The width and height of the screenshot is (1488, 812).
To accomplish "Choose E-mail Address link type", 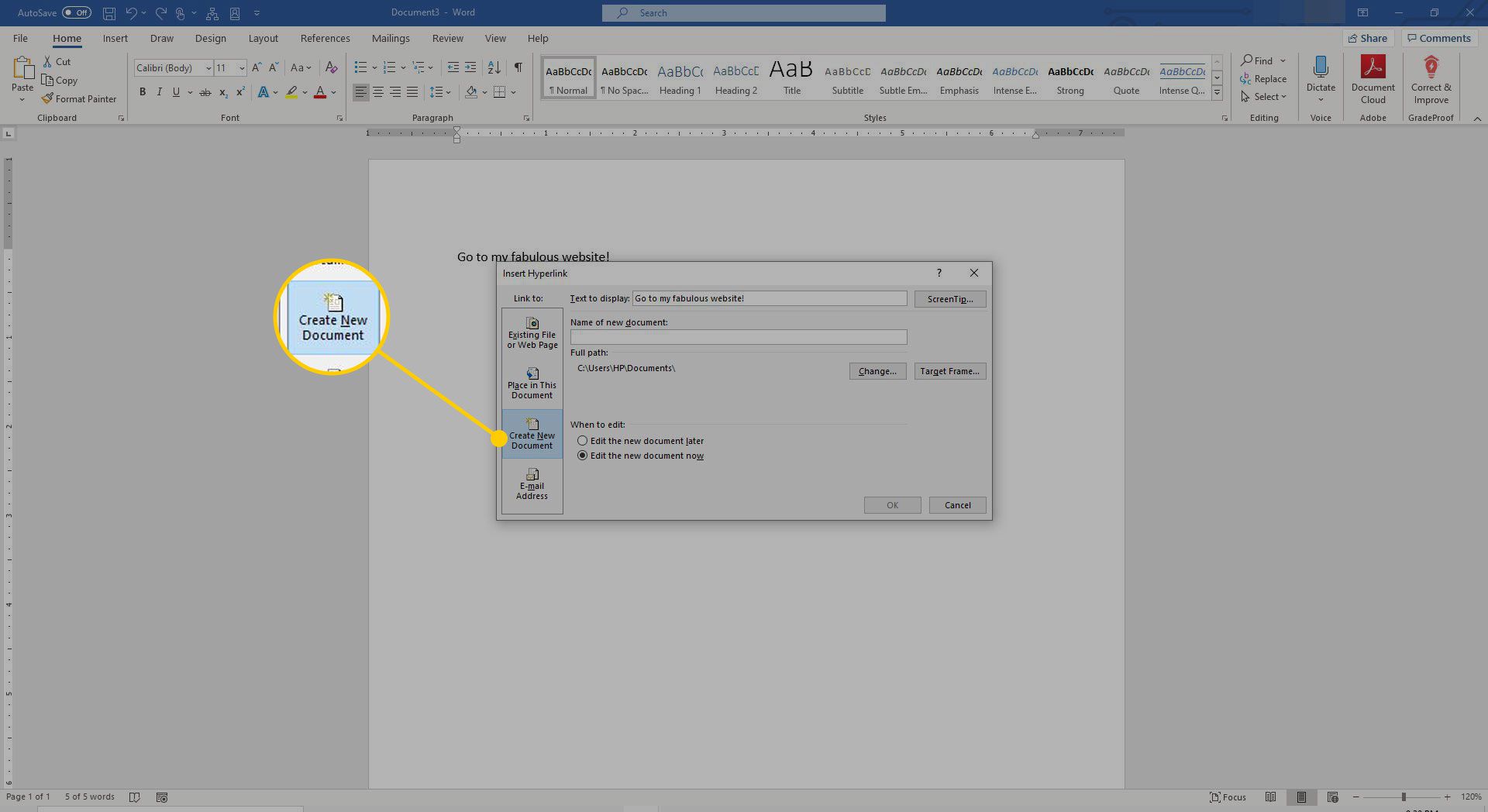I will 532,484.
